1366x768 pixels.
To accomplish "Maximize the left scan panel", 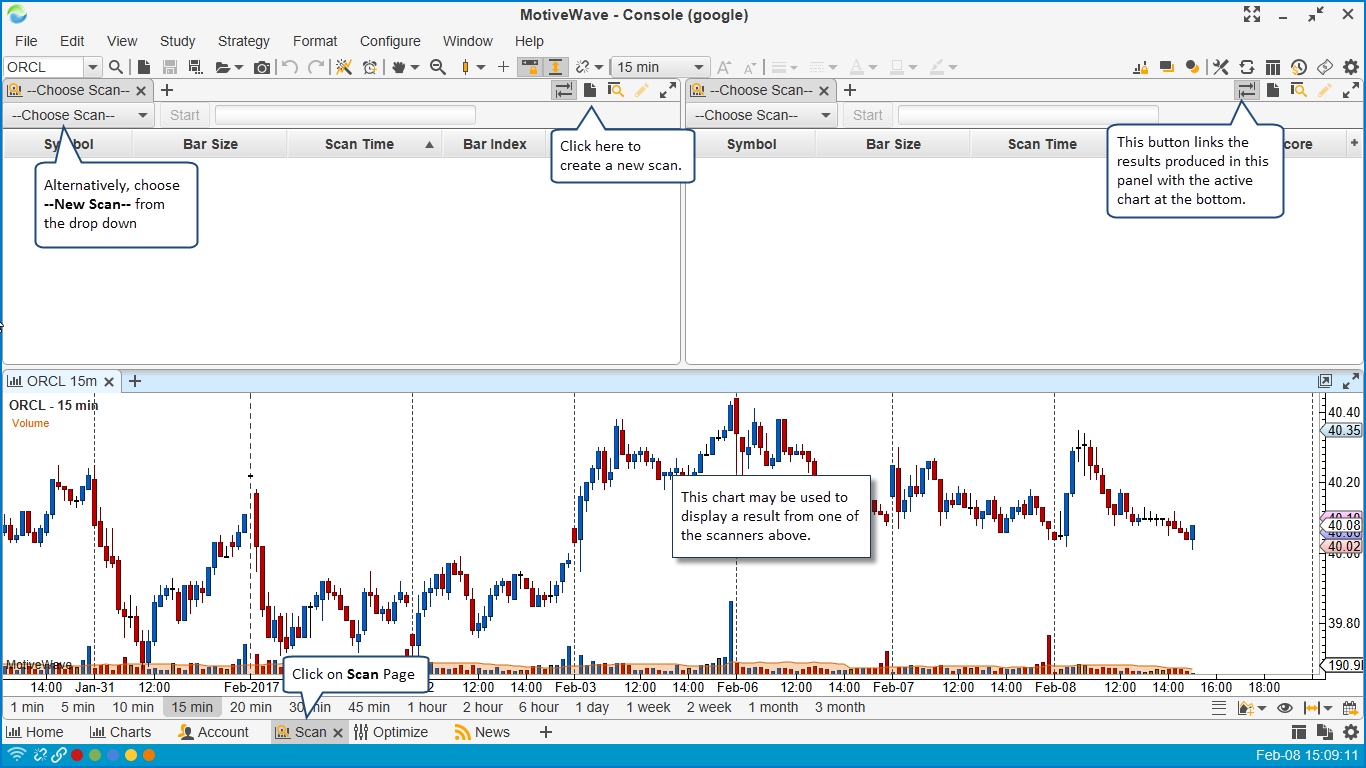I will (668, 90).
